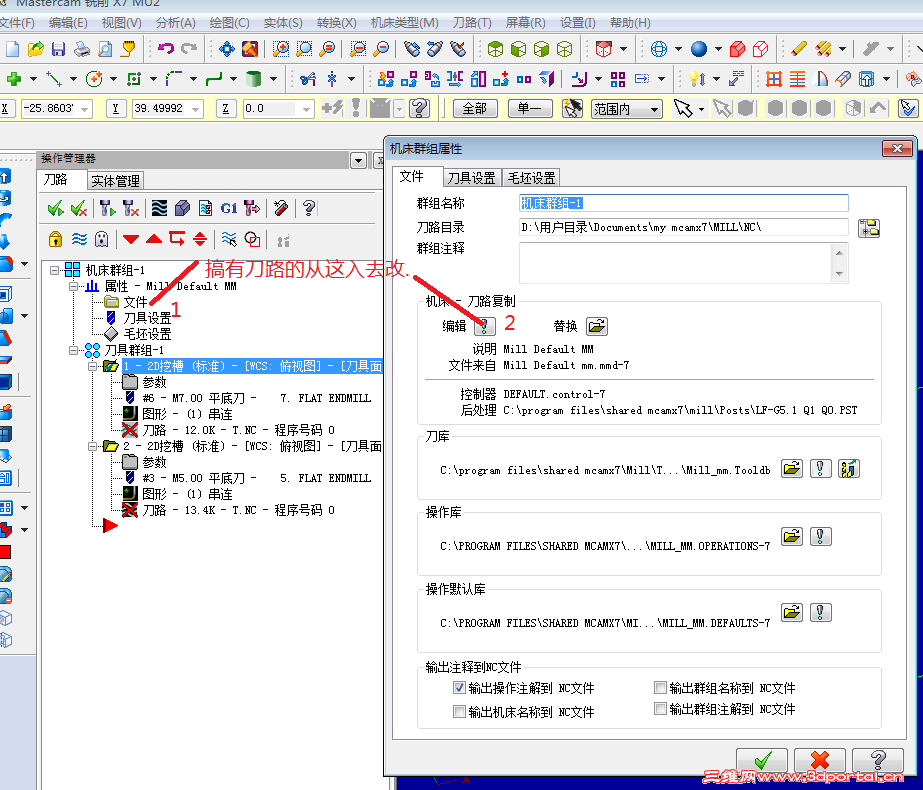Image resolution: width=923 pixels, height=790 pixels.
Task: Click the 刀路目录 path field
Action: [683, 227]
